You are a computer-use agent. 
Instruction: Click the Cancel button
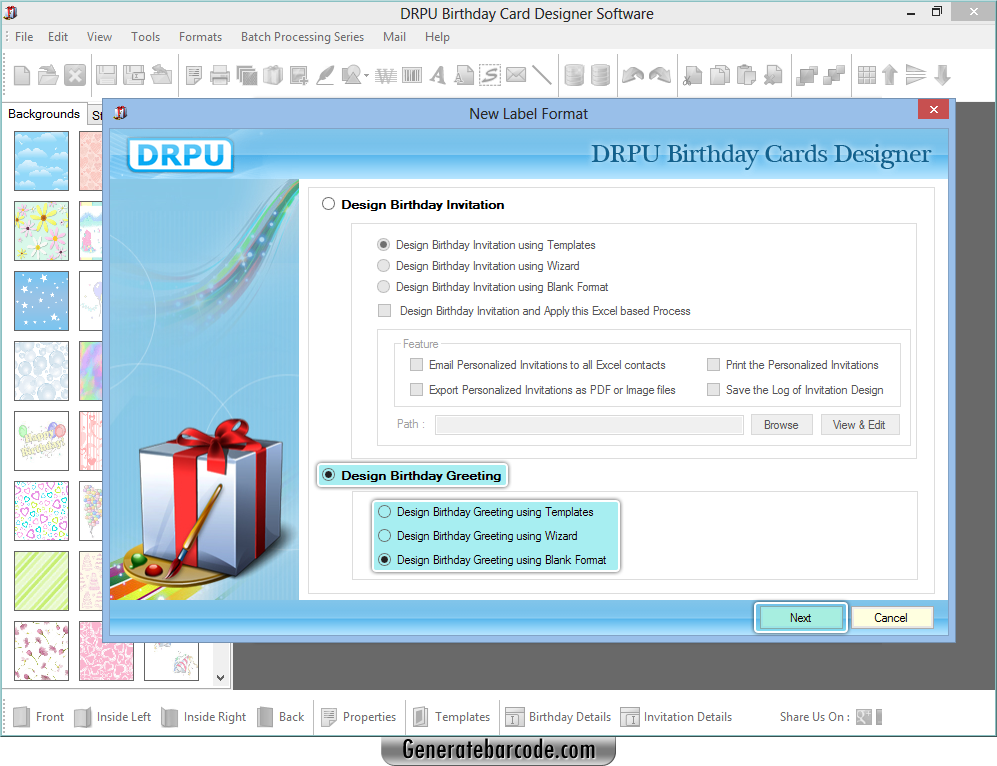pyautogui.click(x=891, y=618)
